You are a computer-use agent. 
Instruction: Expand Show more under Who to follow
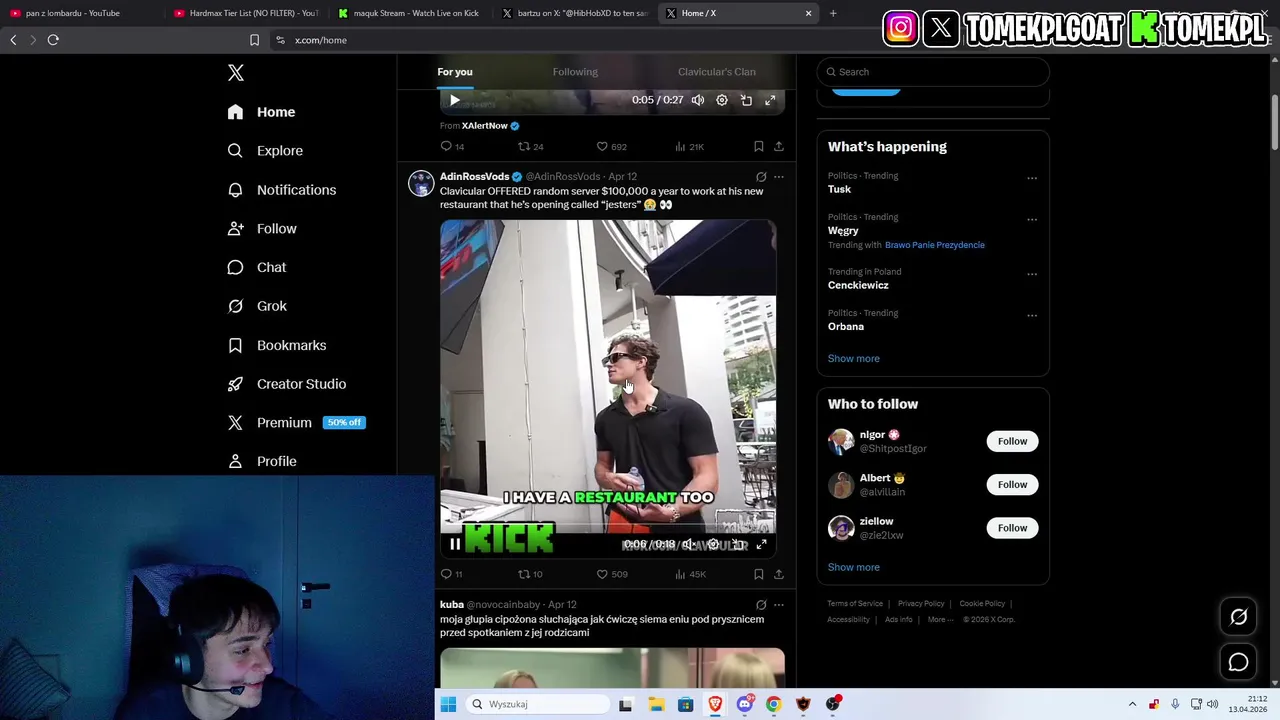pos(854,567)
